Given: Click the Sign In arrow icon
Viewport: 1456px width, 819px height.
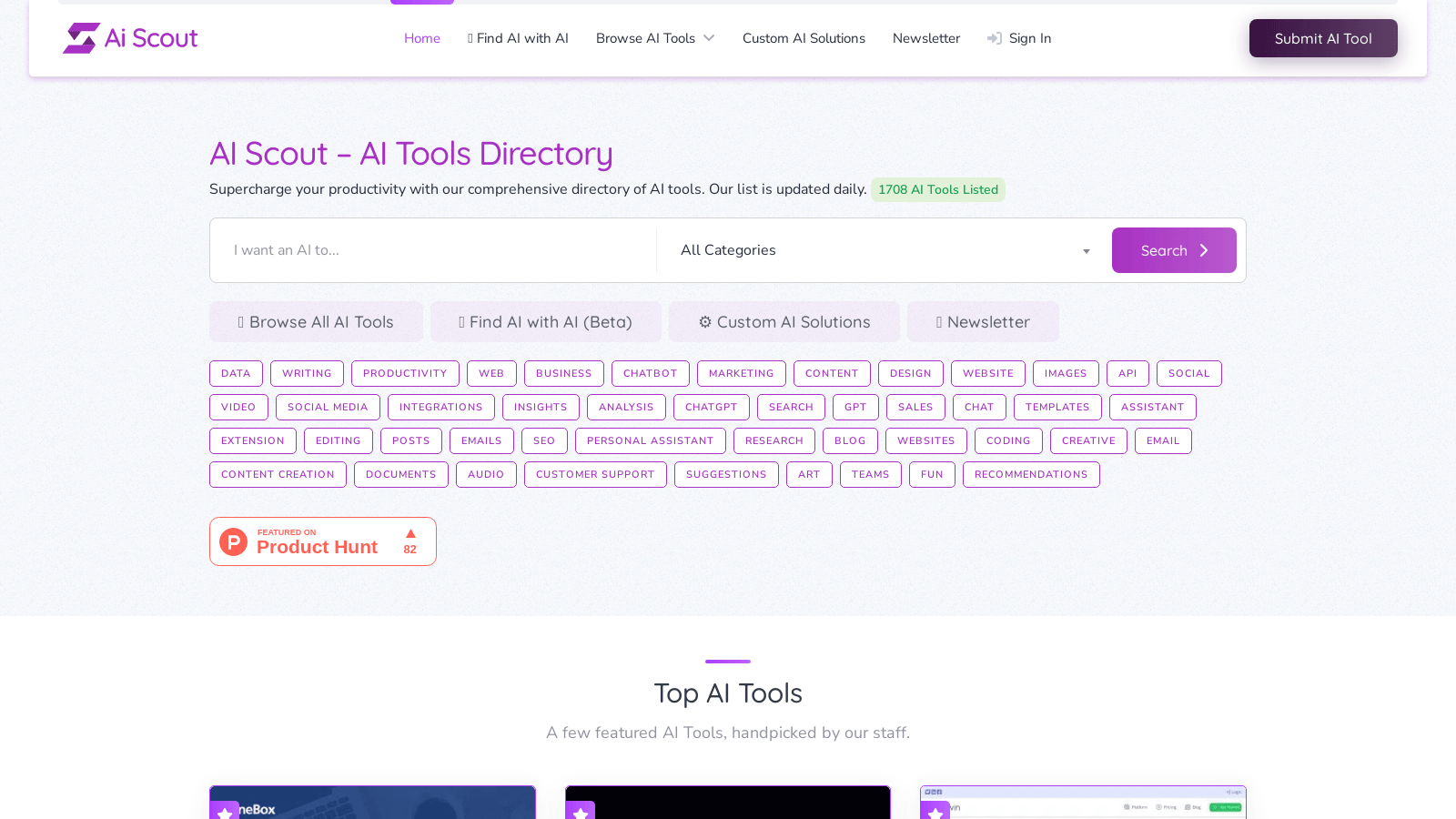Looking at the screenshot, I should (995, 38).
